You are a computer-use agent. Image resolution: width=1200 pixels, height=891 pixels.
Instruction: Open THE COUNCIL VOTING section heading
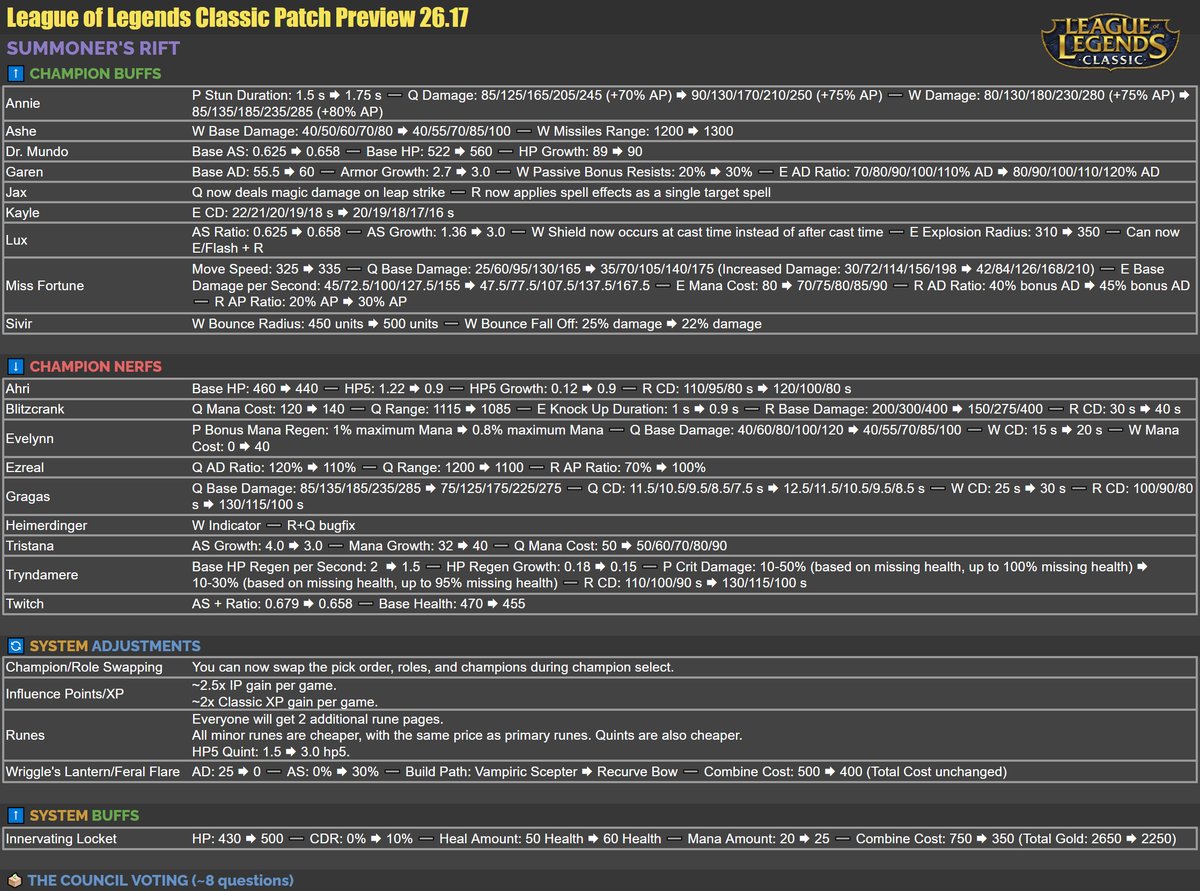161,881
